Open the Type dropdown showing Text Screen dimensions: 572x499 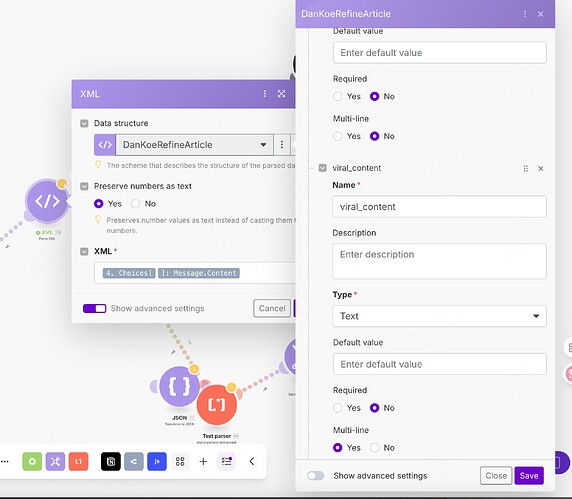click(x=439, y=316)
